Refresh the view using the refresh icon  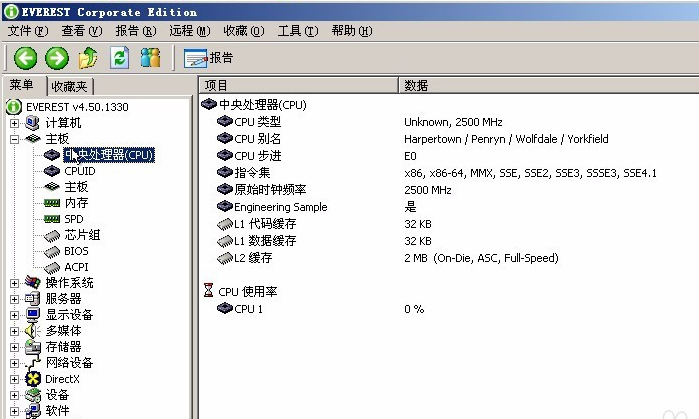click(x=119, y=58)
